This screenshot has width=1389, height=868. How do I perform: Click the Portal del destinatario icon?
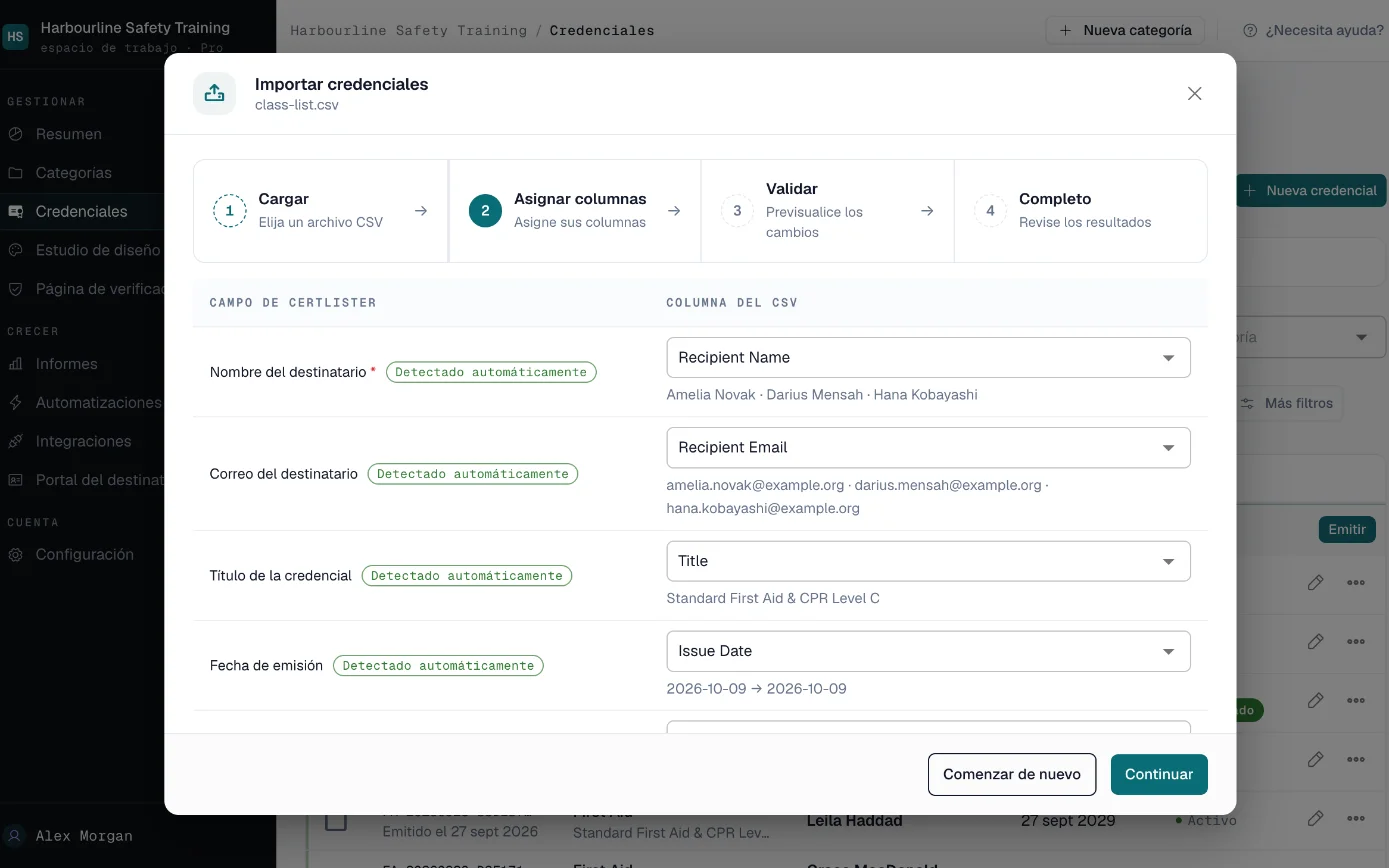coord(15,480)
